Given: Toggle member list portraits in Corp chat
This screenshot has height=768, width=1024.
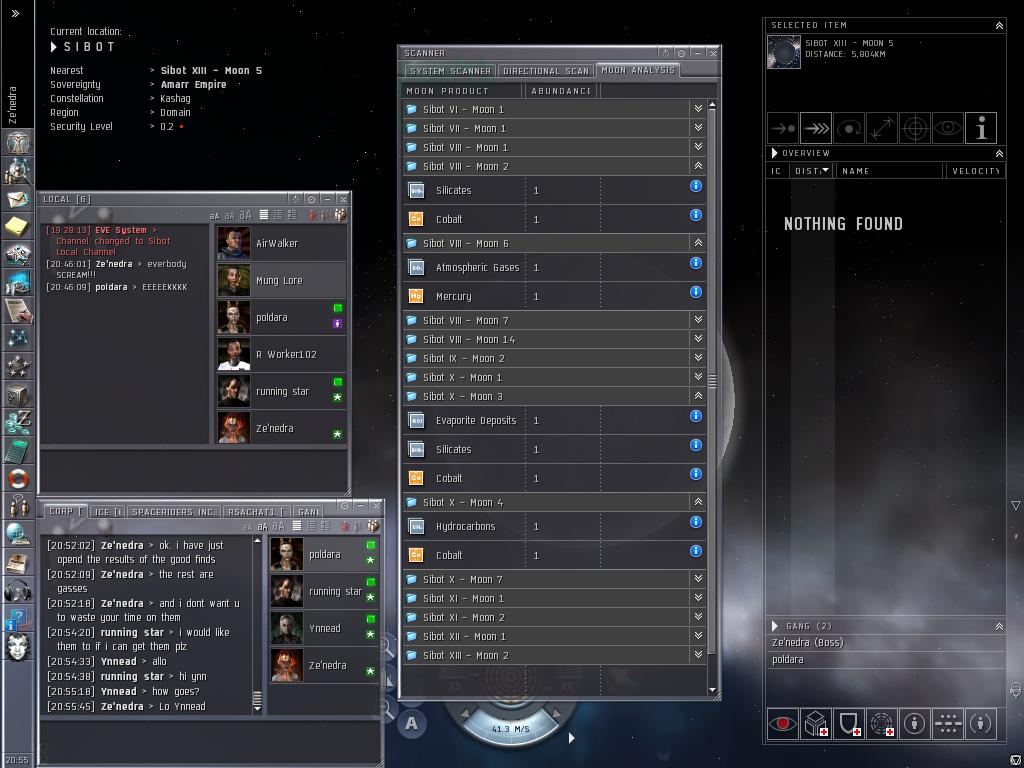Looking at the screenshot, I should (x=373, y=526).
